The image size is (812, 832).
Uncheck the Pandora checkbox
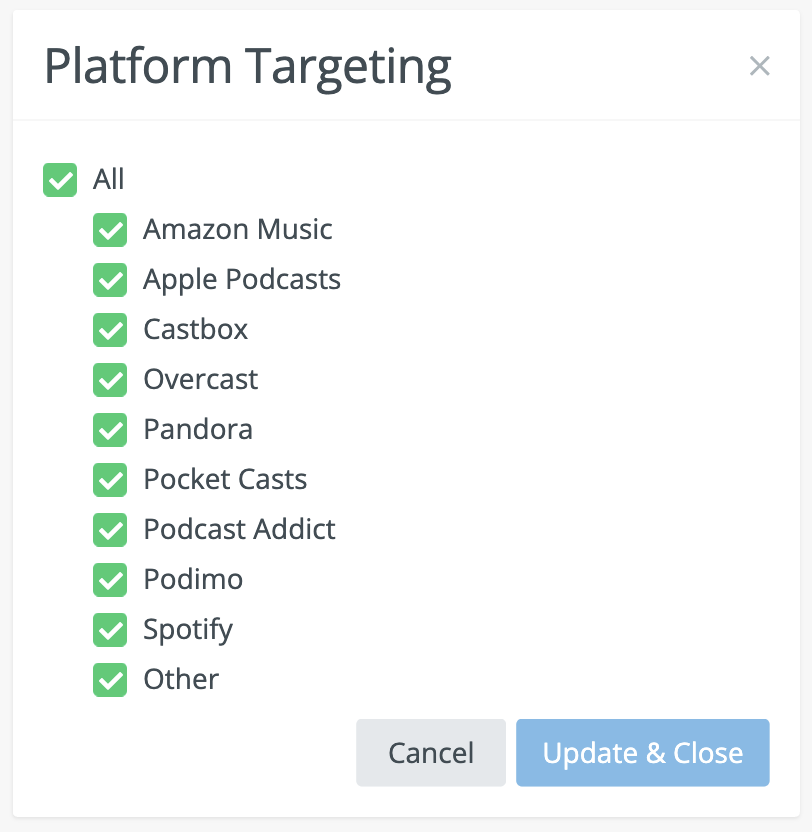tap(110, 430)
